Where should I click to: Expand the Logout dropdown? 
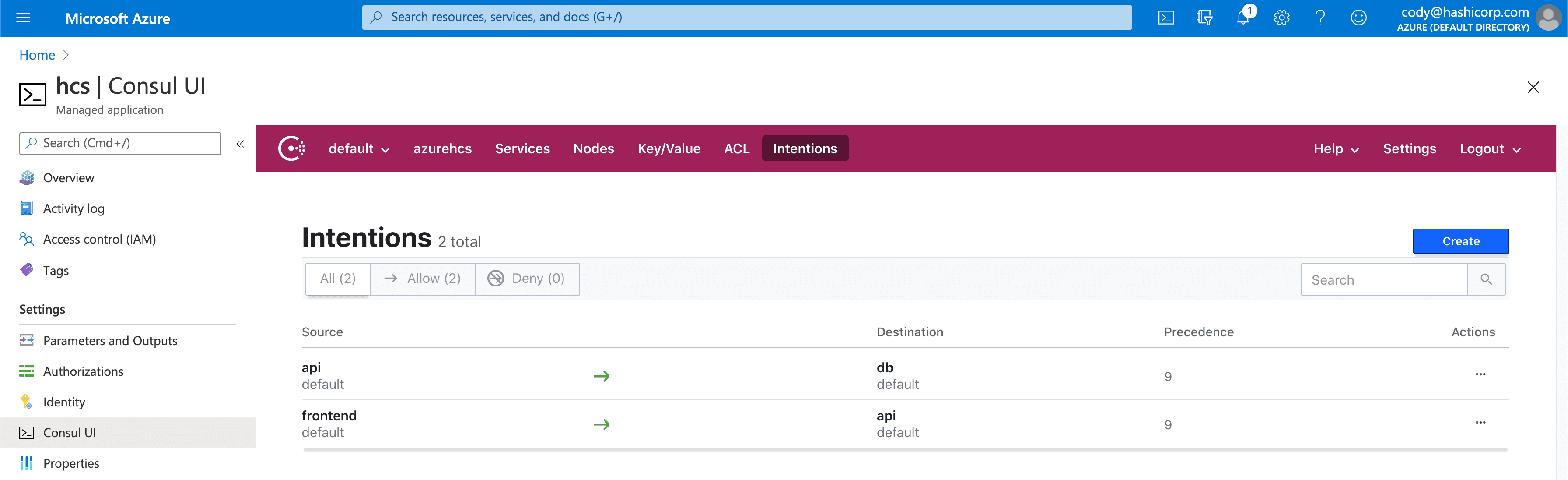1490,148
